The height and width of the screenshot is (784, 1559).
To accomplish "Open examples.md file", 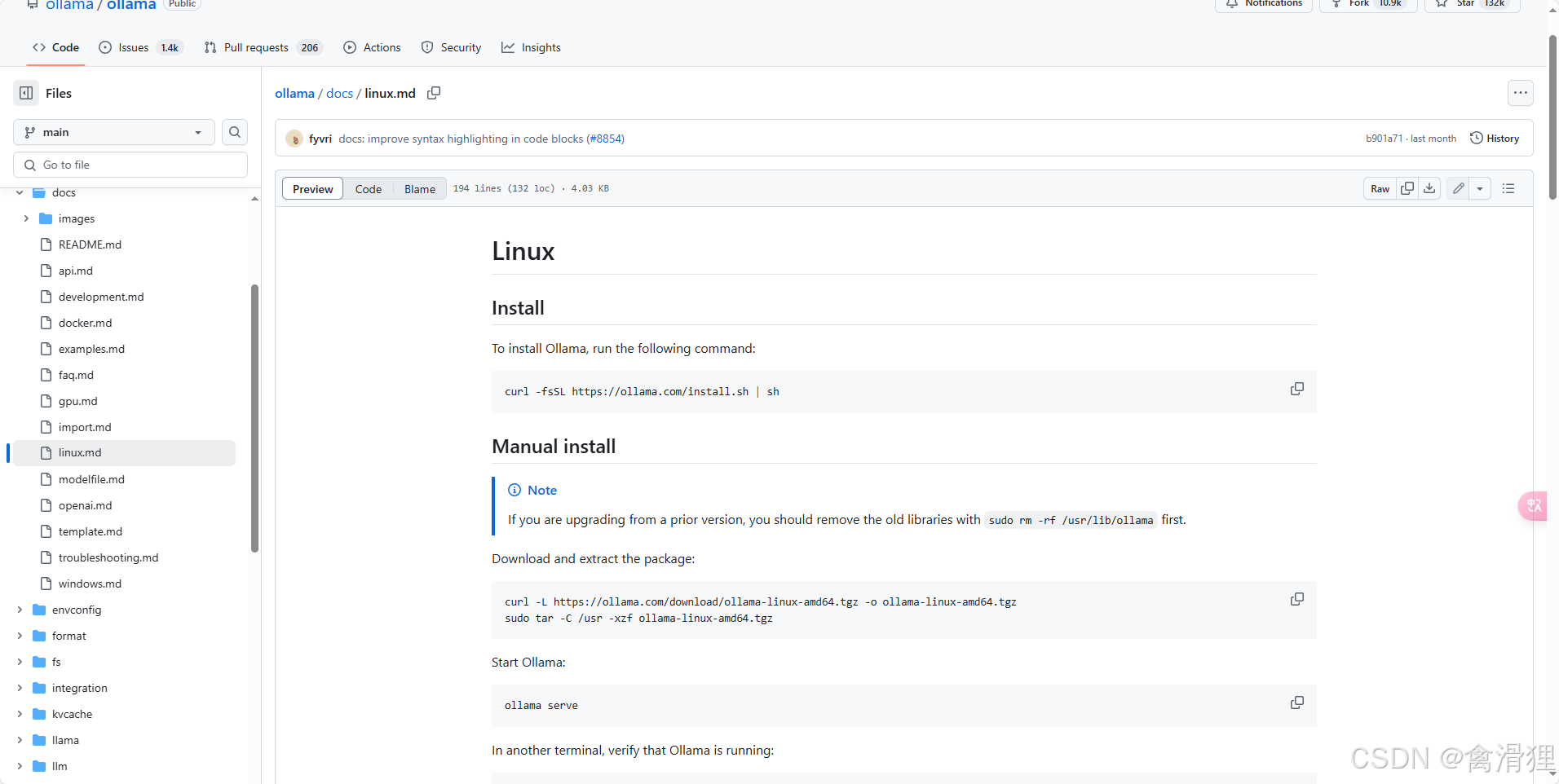I will tap(91, 349).
